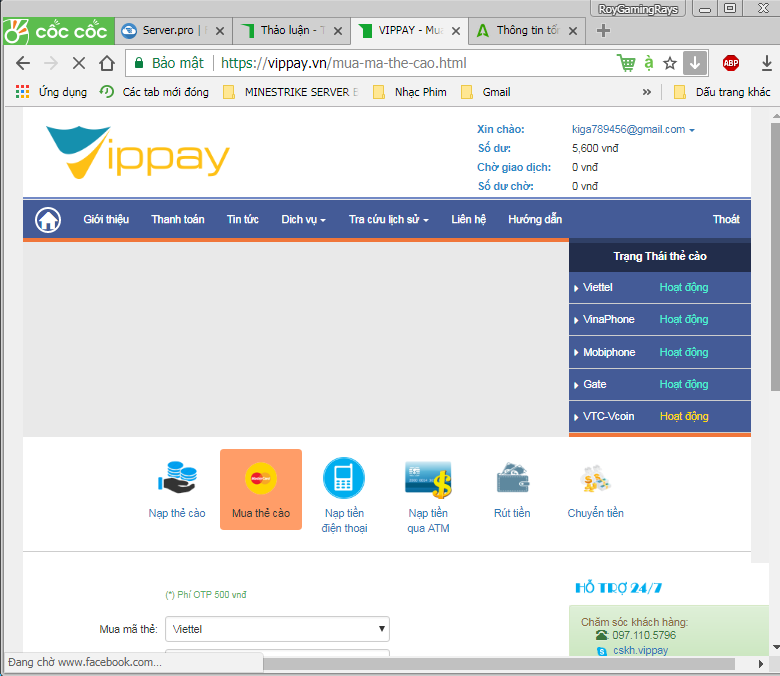Open the Liên hệ menu item
The width and height of the screenshot is (780, 676).
[469, 219]
